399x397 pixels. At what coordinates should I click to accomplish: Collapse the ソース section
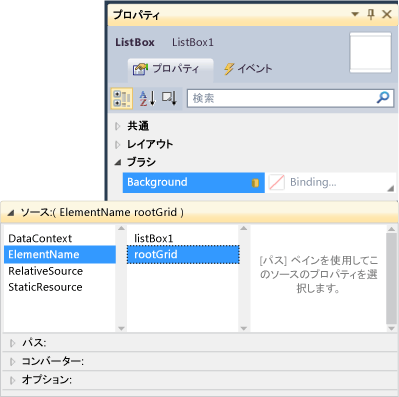10,213
